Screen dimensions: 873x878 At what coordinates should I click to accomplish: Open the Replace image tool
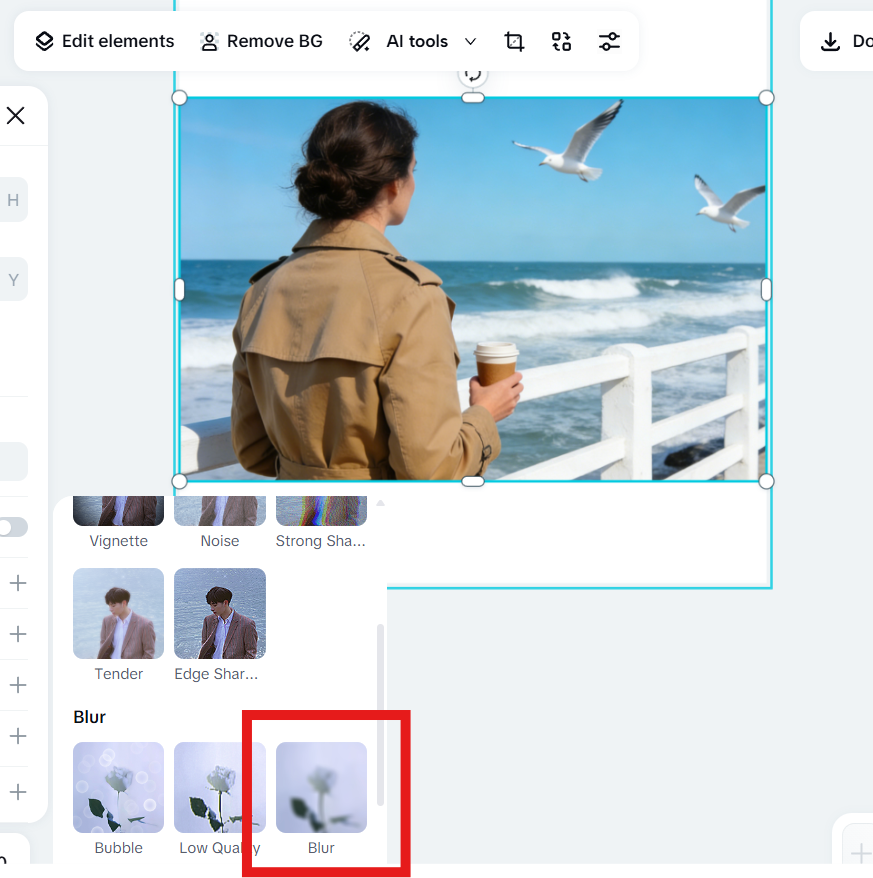tap(561, 41)
